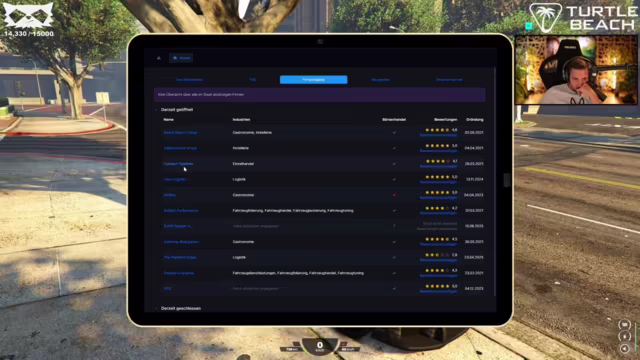Expand the 'Derzeit geschlossen' section

[180, 308]
